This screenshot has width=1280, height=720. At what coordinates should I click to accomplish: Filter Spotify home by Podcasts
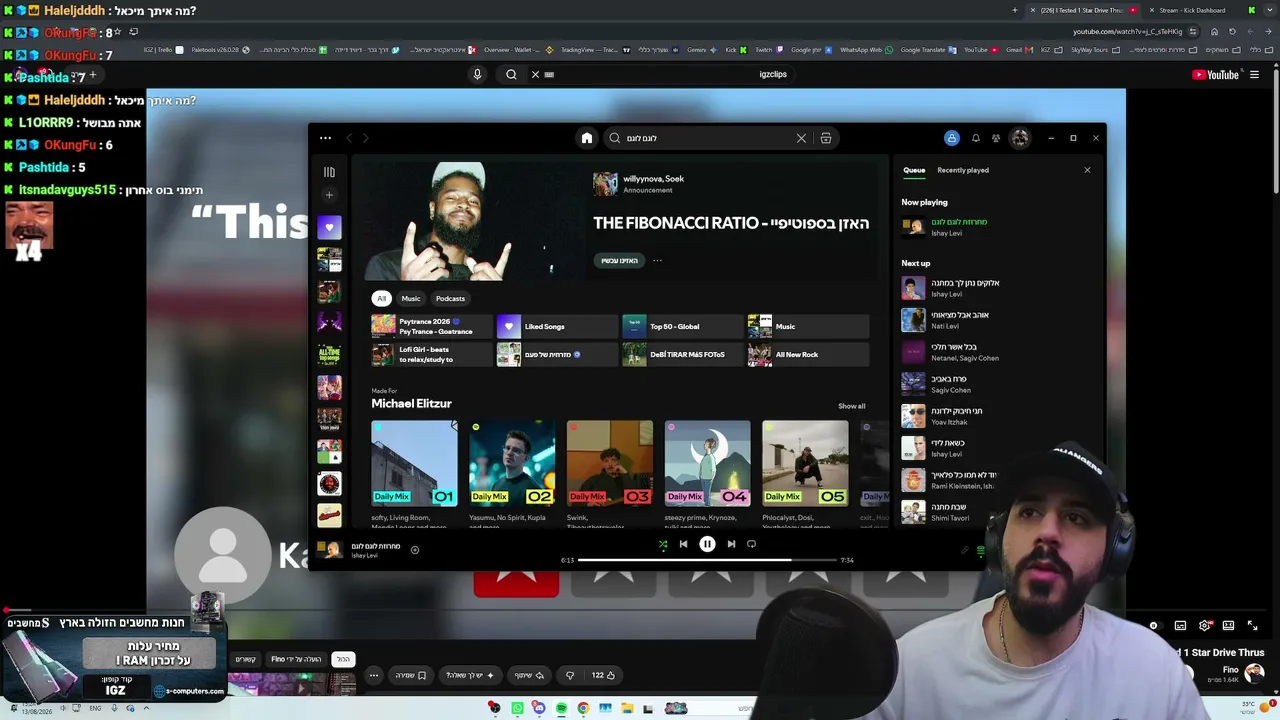(x=450, y=298)
